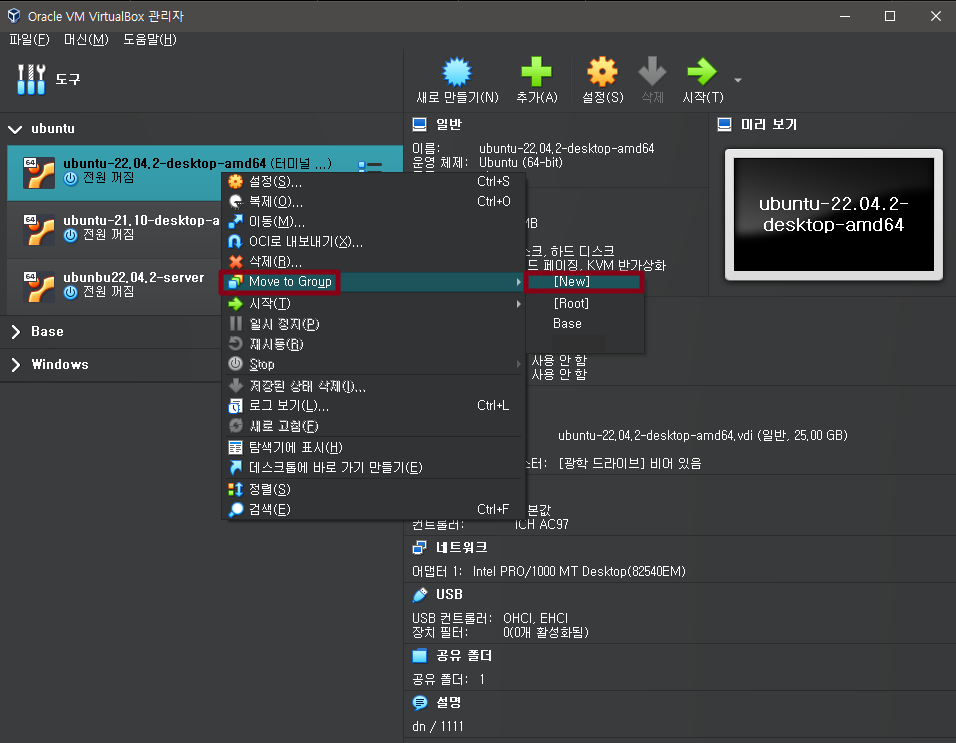
Task: Open Move to Group submenu arrow
Action: [x=518, y=282]
